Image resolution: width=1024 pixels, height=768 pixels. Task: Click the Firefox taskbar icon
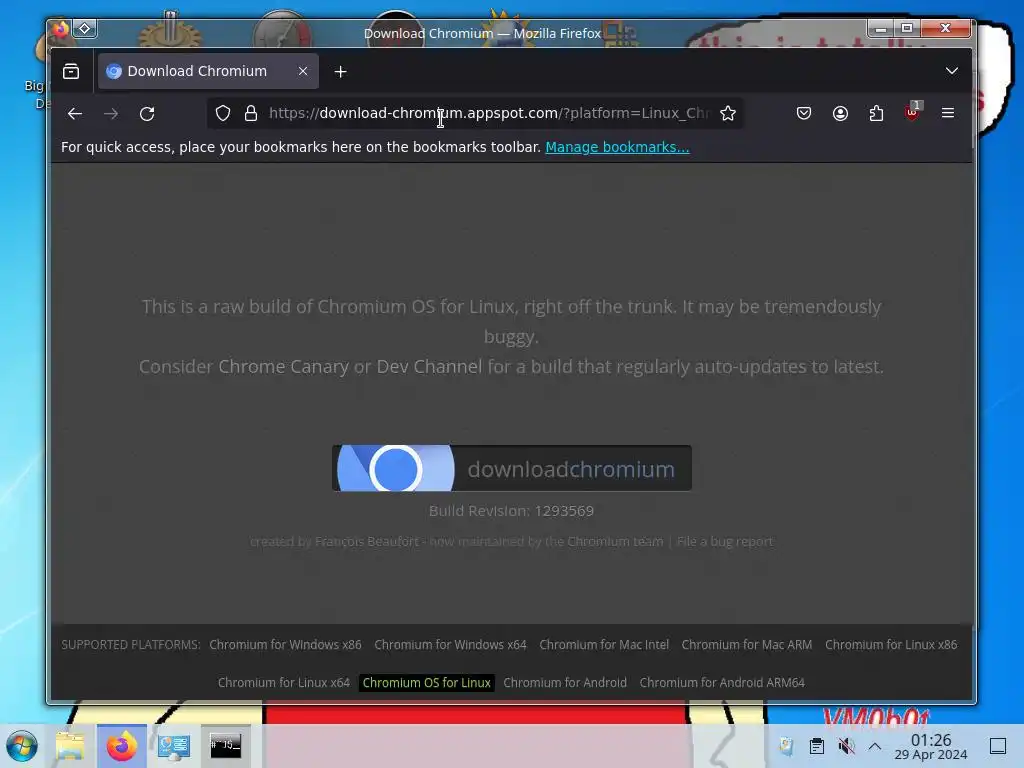121,746
